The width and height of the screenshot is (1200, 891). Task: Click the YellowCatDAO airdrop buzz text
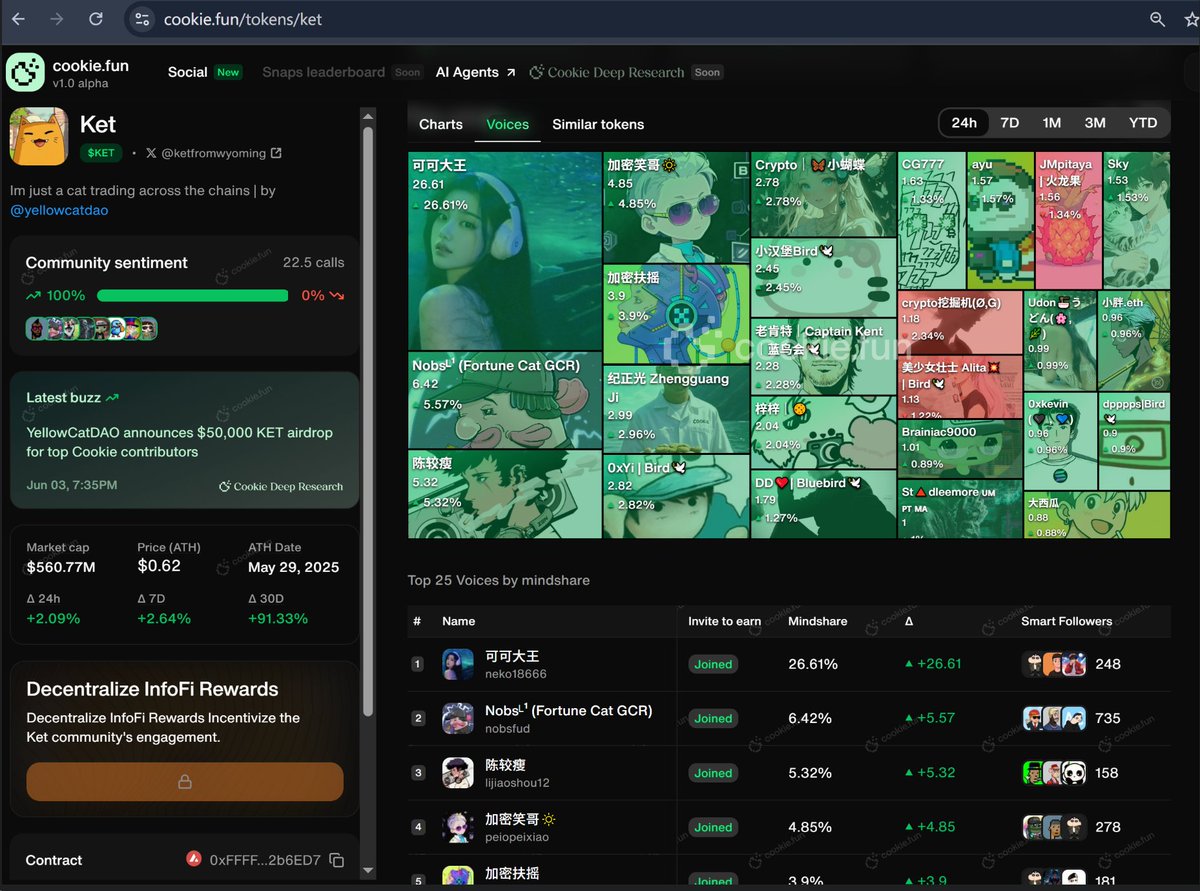[x=179, y=442]
